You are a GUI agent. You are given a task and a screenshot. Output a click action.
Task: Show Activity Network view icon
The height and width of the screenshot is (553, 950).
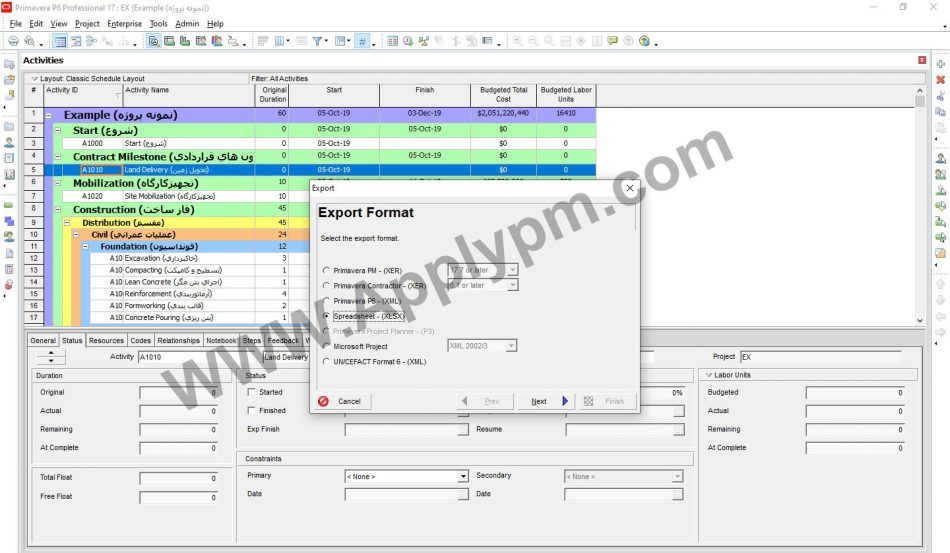click(x=91, y=41)
